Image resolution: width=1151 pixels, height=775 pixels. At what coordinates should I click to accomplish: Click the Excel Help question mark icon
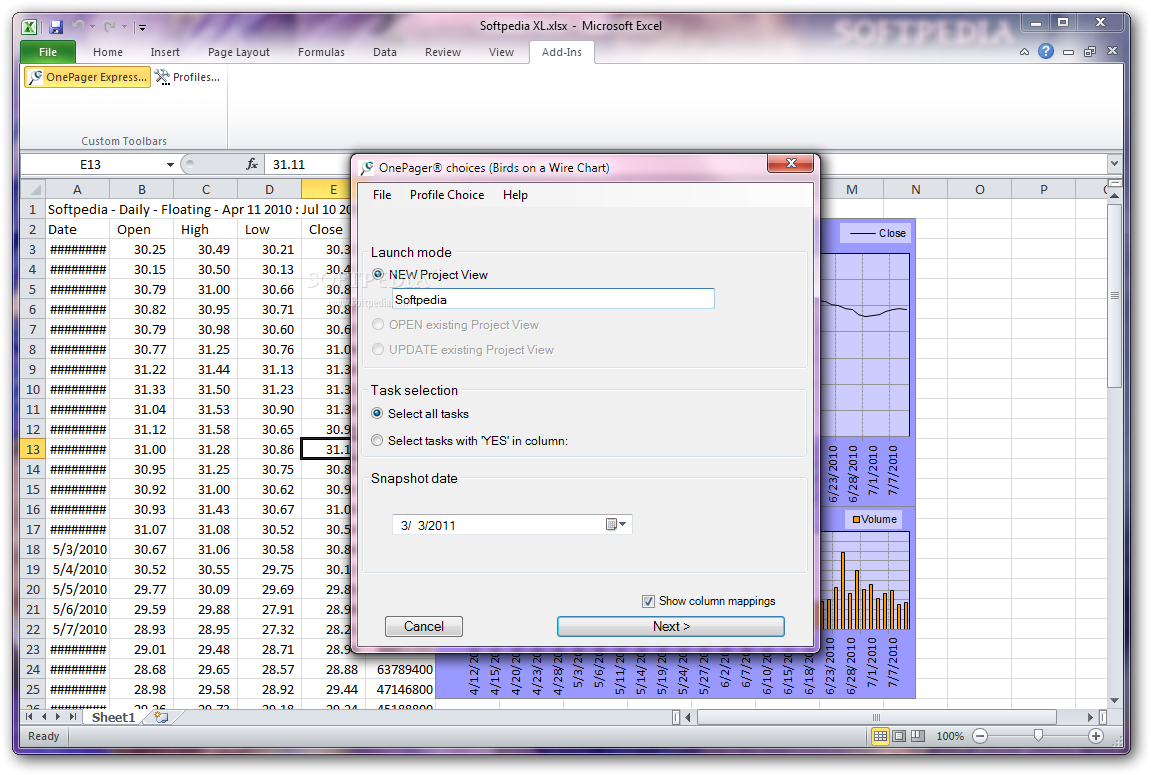coord(1046,51)
